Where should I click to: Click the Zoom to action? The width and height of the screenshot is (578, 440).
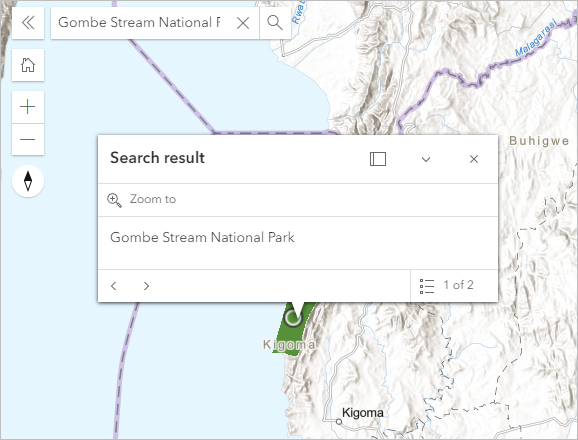click(x=142, y=199)
